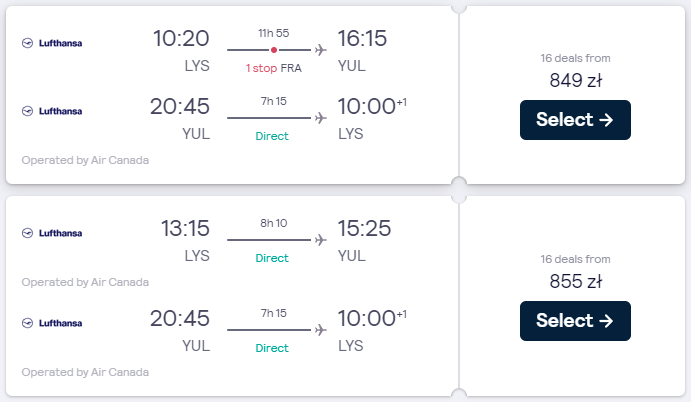
Task: Click the 10:20 departure time
Action: coord(181,38)
